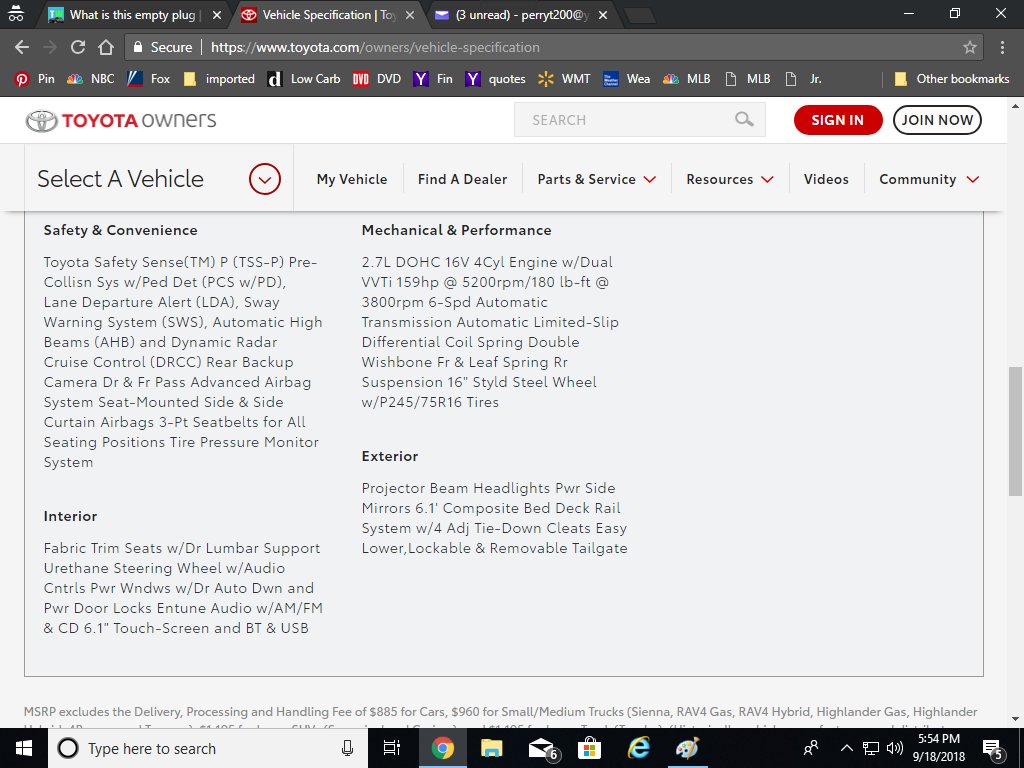Open the Other bookmarks folder
The width and height of the screenshot is (1024, 768).
[952, 79]
